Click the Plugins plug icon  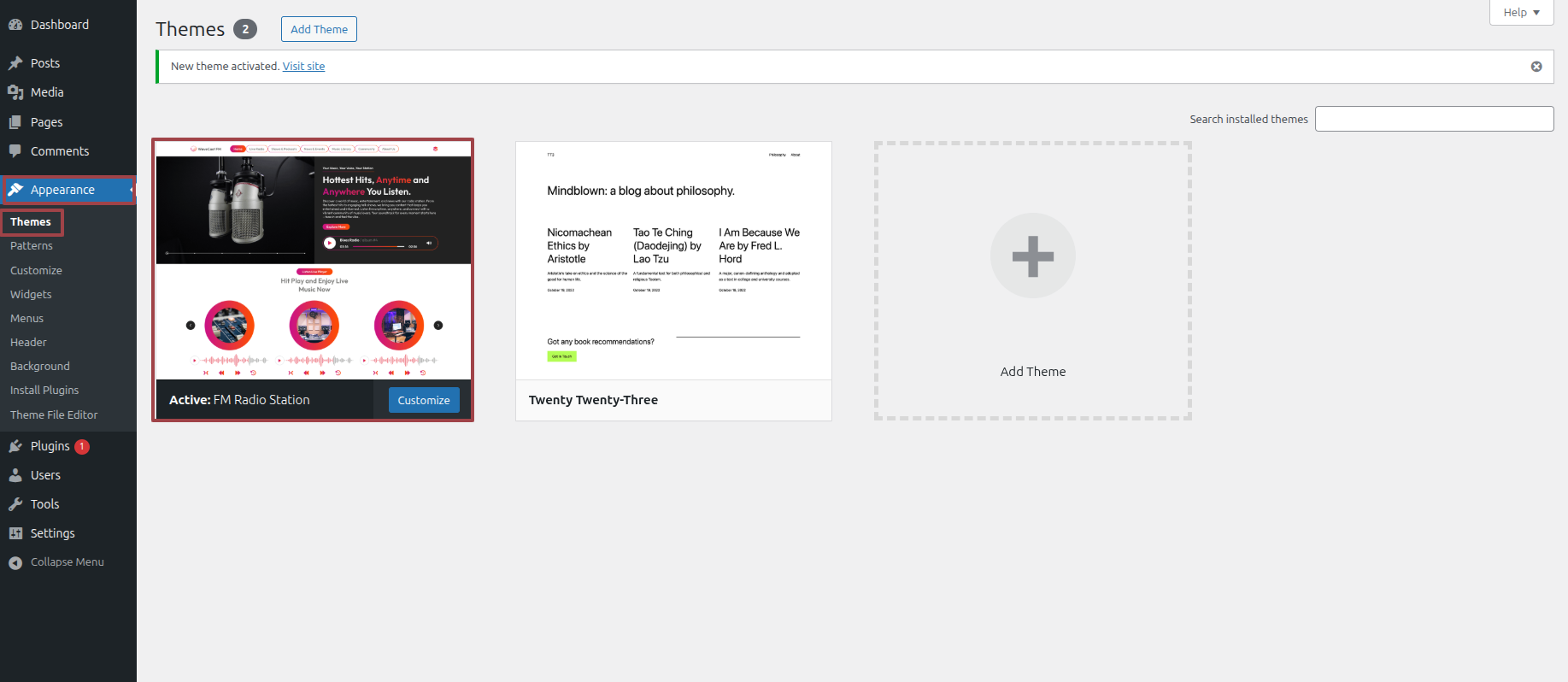pyautogui.click(x=15, y=446)
